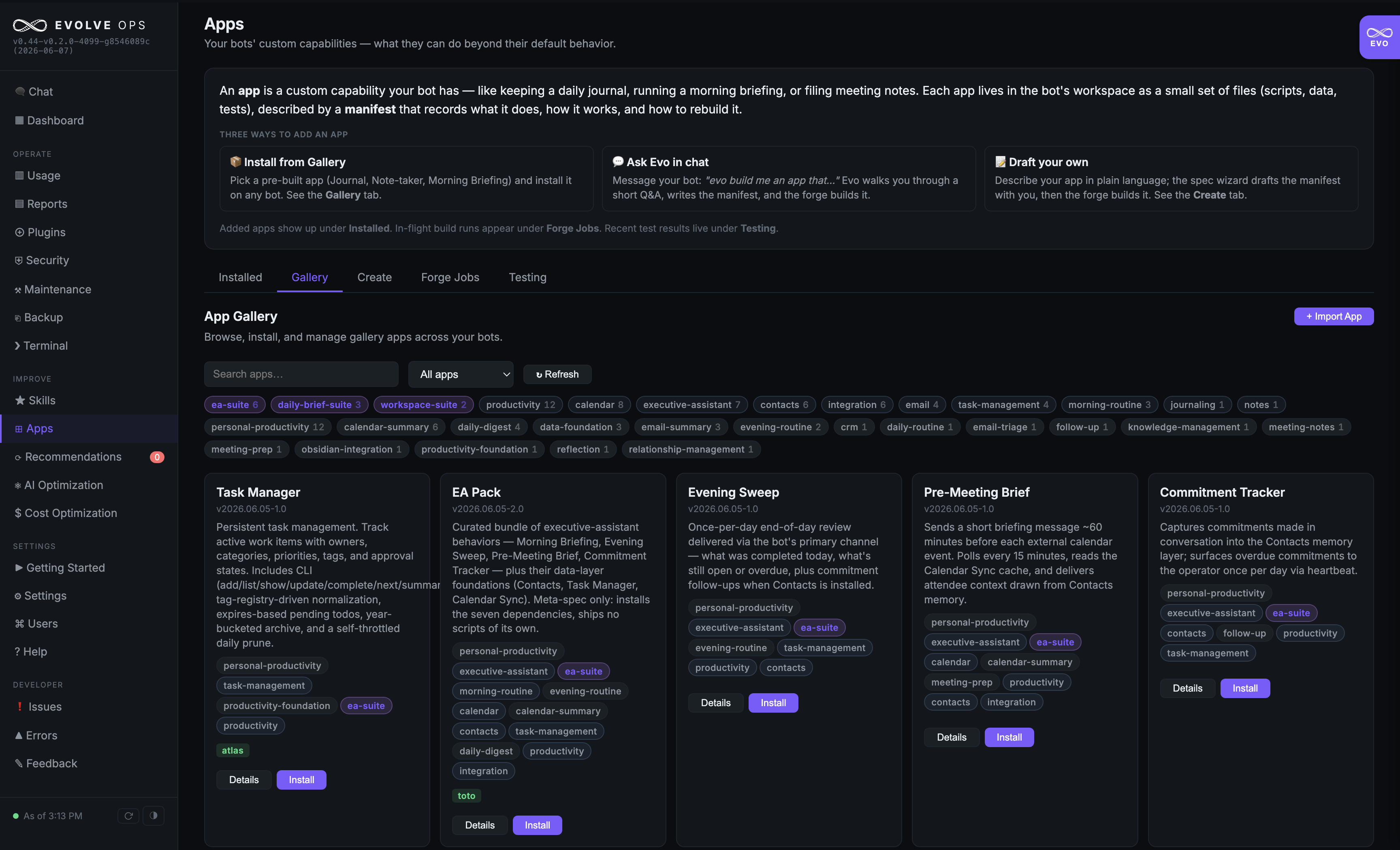This screenshot has width=1400, height=850.
Task: Open Details for EA Pack
Action: coord(480,825)
